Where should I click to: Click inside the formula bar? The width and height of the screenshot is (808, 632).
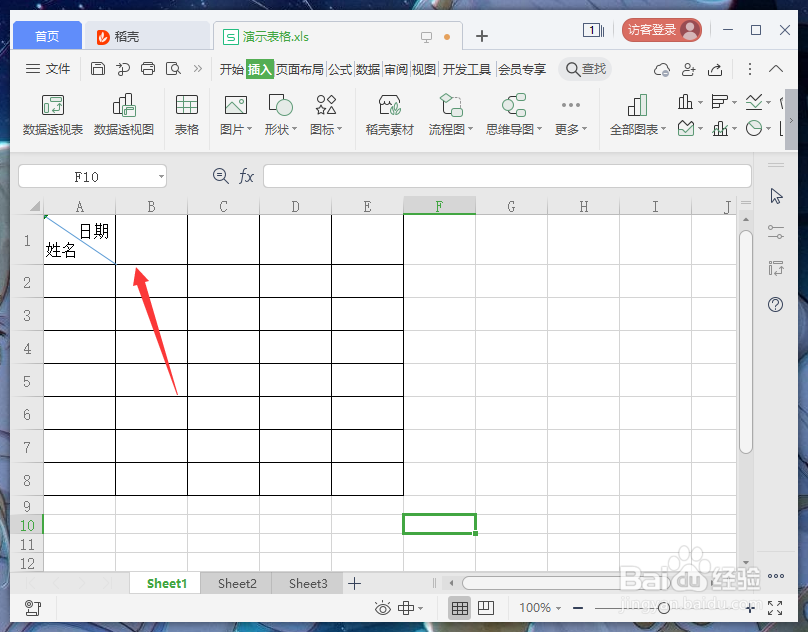tap(500, 176)
